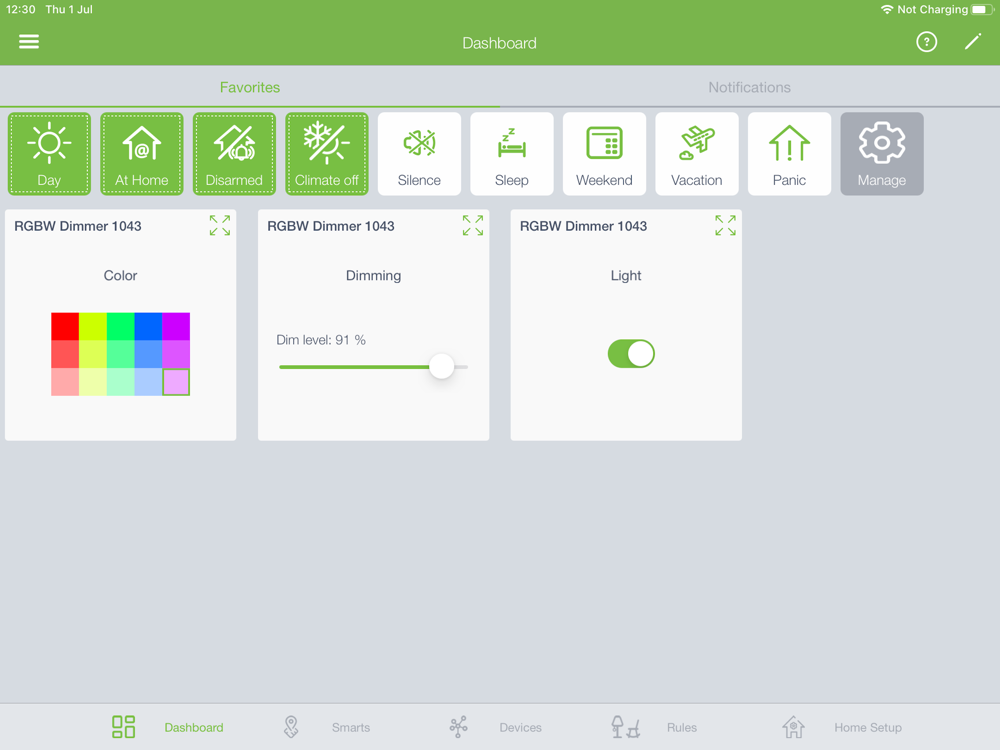Pick the selected light pink-purple swatch
Viewport: 1000px width, 750px height.
click(x=176, y=381)
